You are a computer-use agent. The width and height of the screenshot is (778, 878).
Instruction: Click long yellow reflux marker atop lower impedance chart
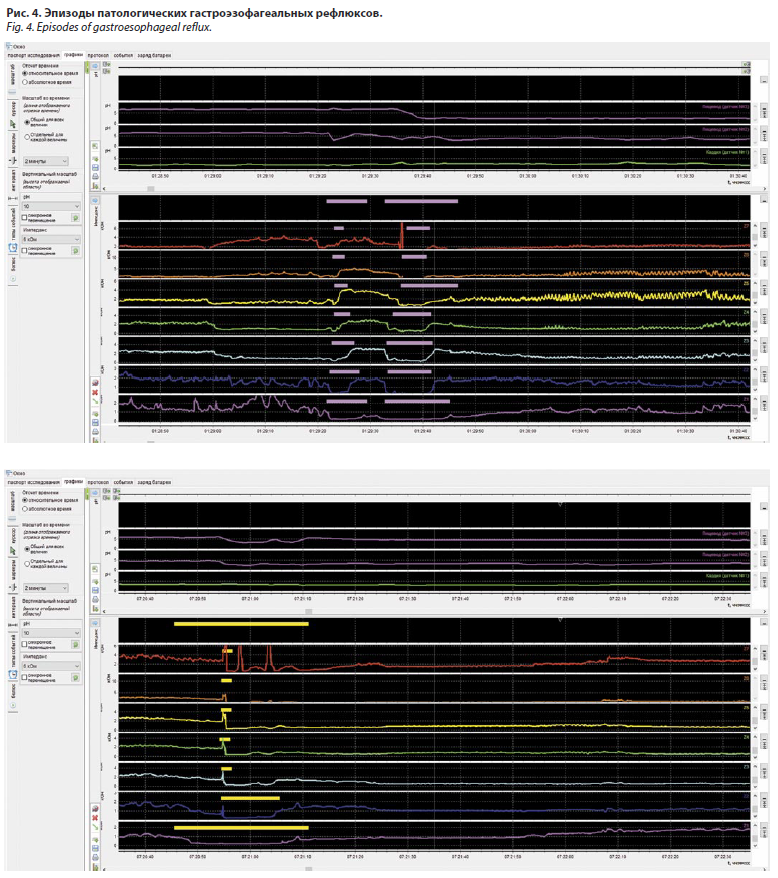click(241, 624)
